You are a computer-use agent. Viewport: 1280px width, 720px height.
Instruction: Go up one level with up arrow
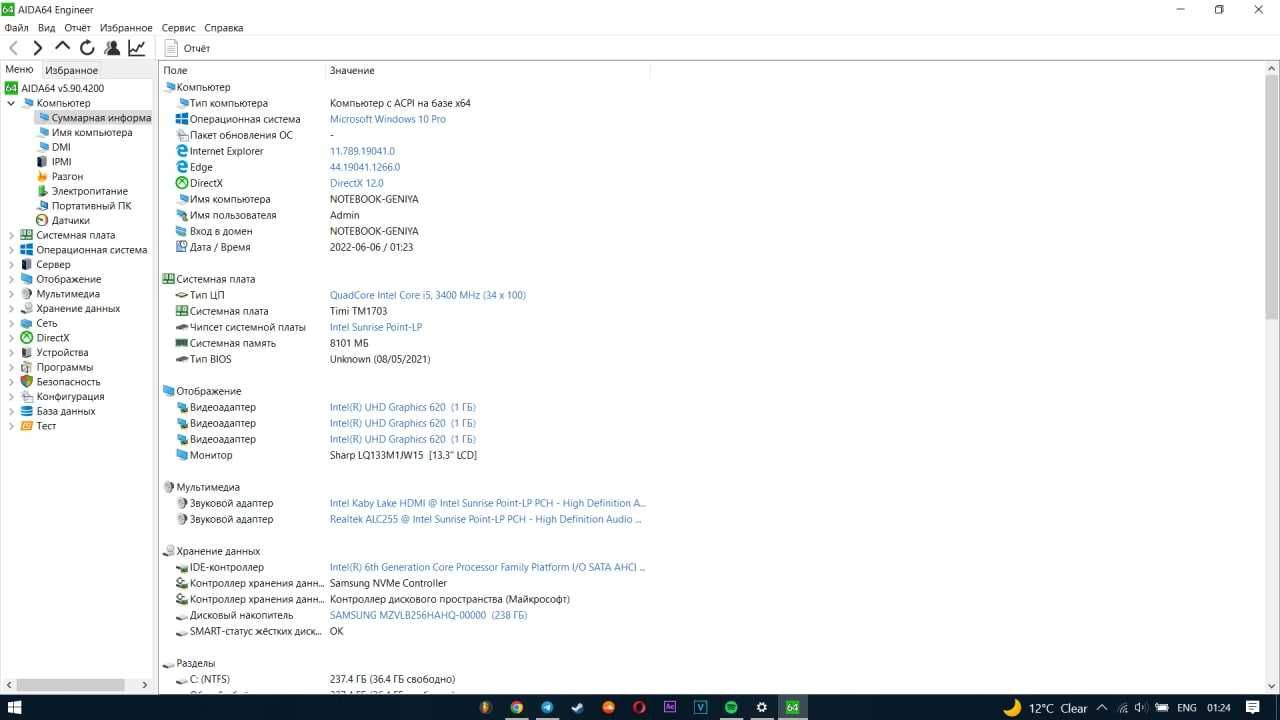[62, 48]
